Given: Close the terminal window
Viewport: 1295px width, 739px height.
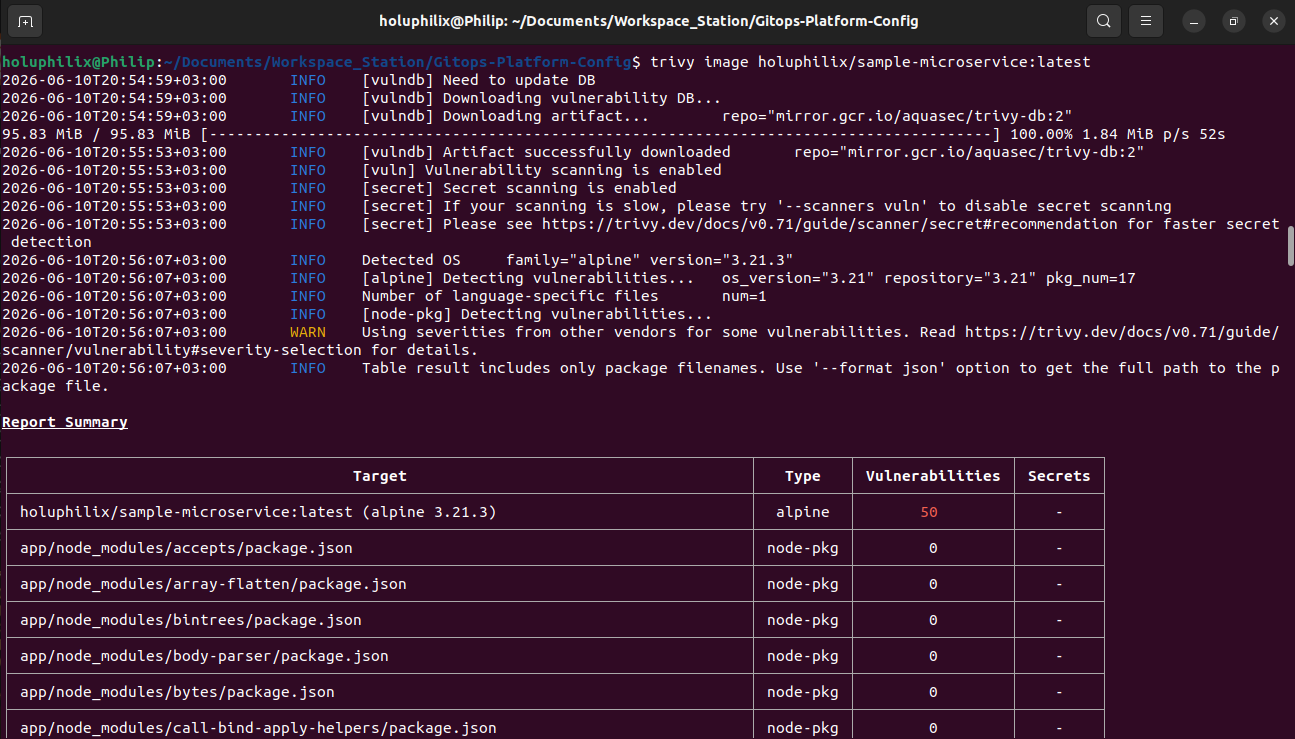Looking at the screenshot, I should (1272, 21).
